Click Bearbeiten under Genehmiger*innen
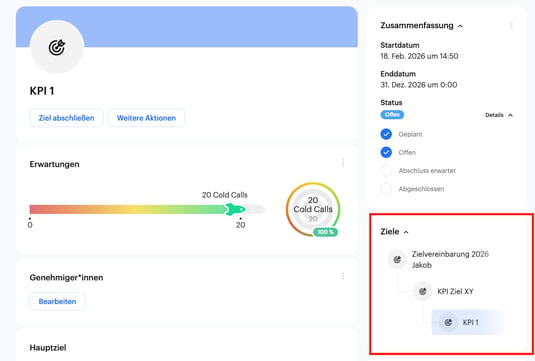 pyautogui.click(x=57, y=302)
